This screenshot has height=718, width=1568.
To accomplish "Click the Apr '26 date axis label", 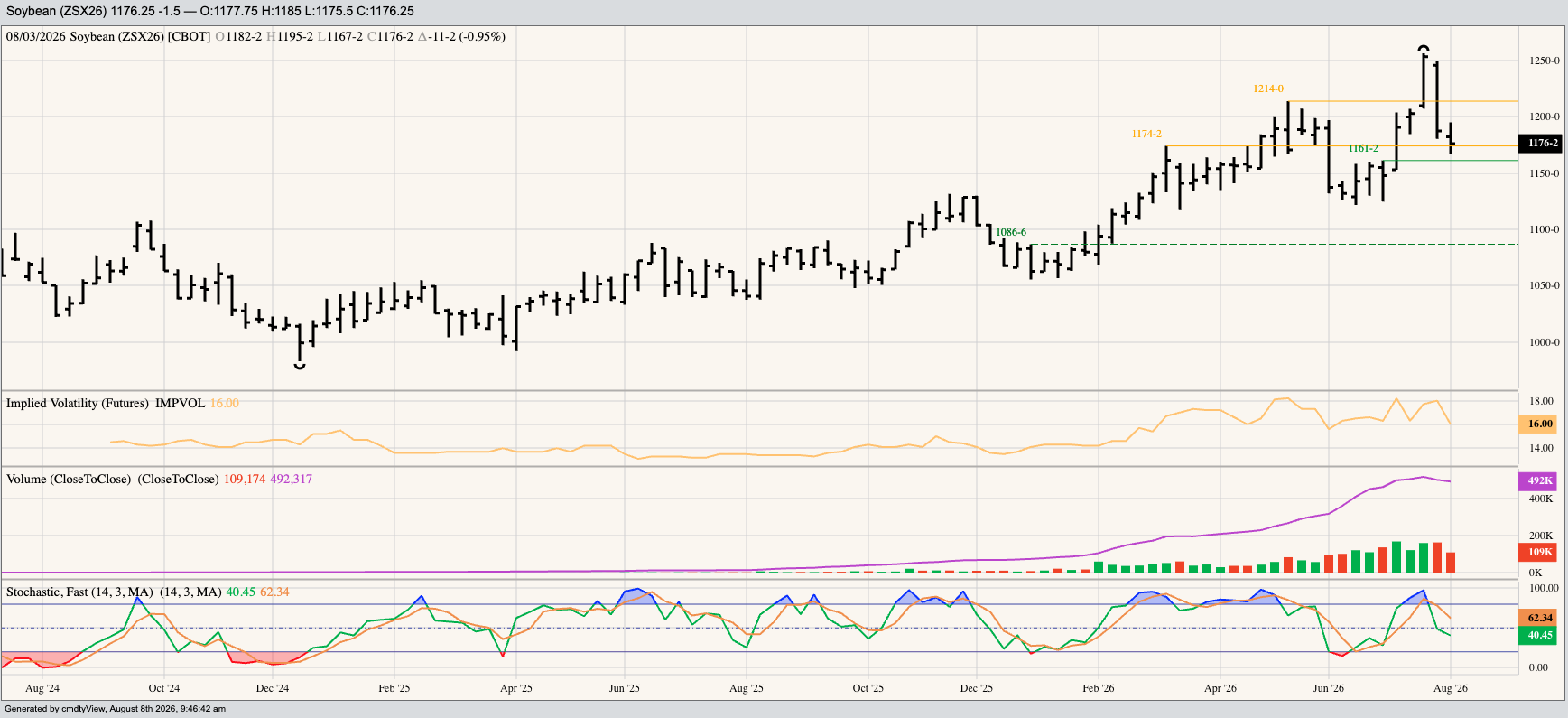I will [1220, 688].
